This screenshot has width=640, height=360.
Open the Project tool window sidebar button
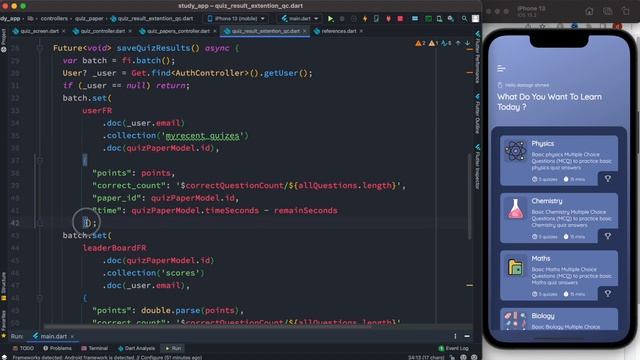(4, 40)
